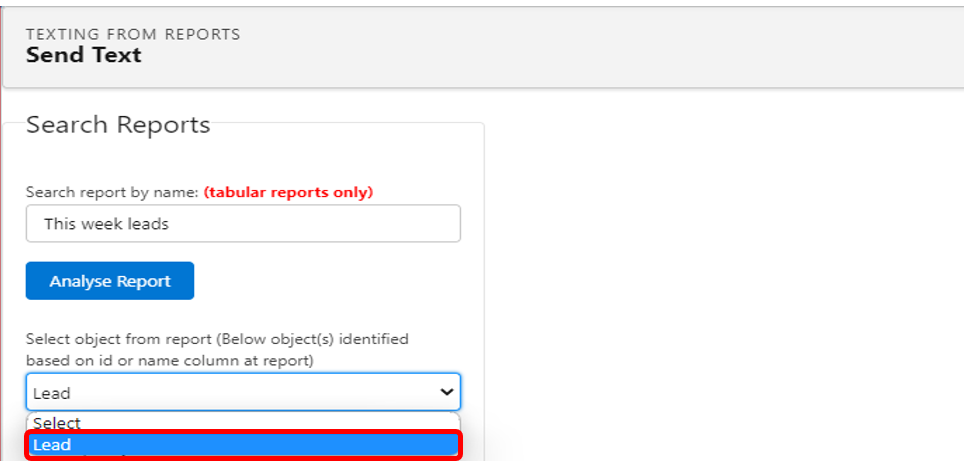
Task: Click the 'TEXTING FROM REPORTS' header label
Action: point(133,34)
